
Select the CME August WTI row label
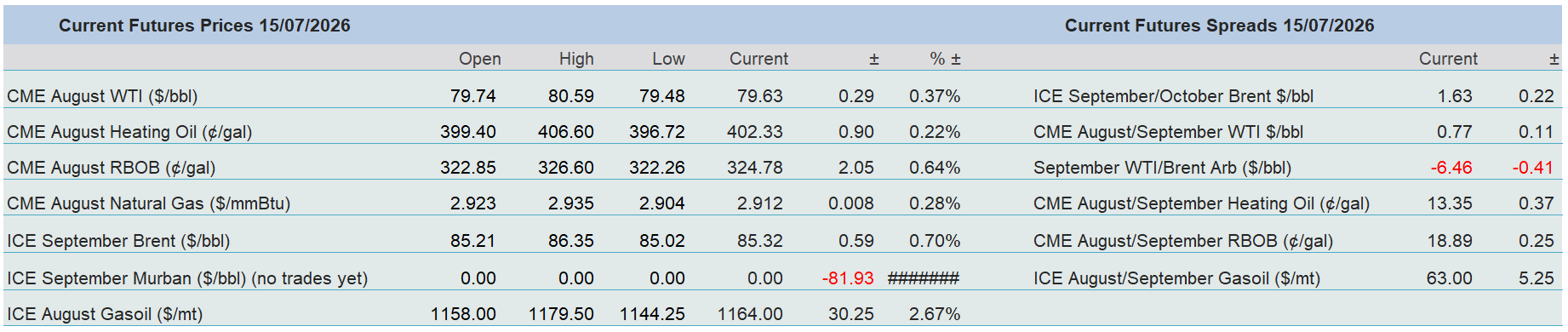tap(102, 96)
